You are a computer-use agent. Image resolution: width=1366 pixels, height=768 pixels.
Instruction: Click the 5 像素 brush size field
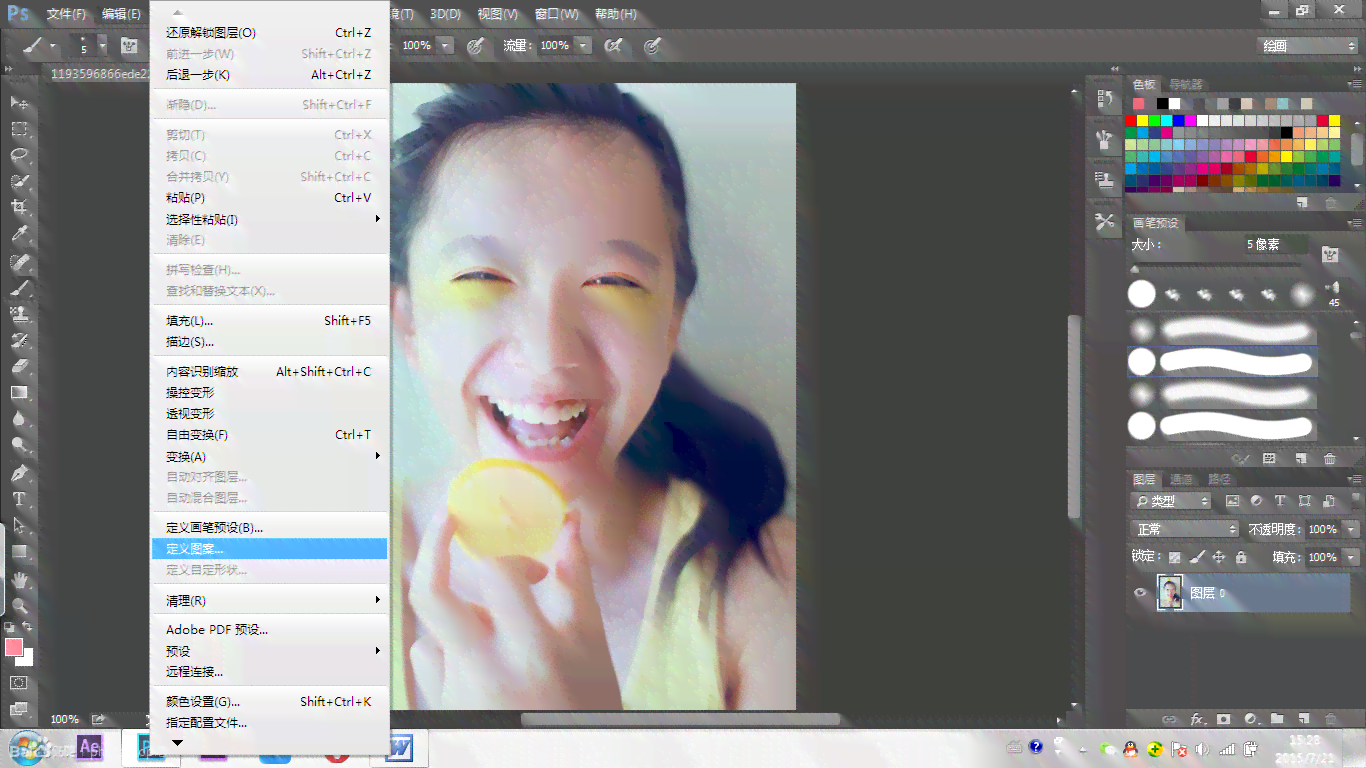(x=1275, y=244)
